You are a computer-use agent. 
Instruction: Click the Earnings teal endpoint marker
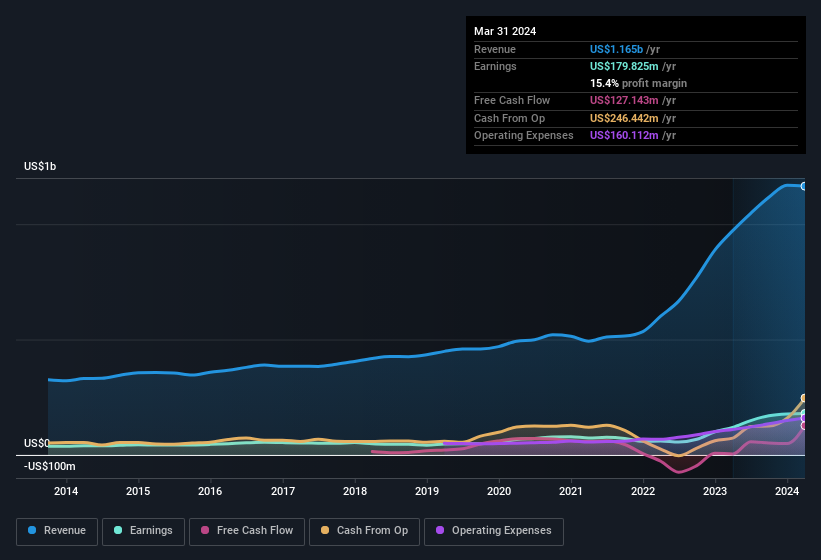click(804, 413)
